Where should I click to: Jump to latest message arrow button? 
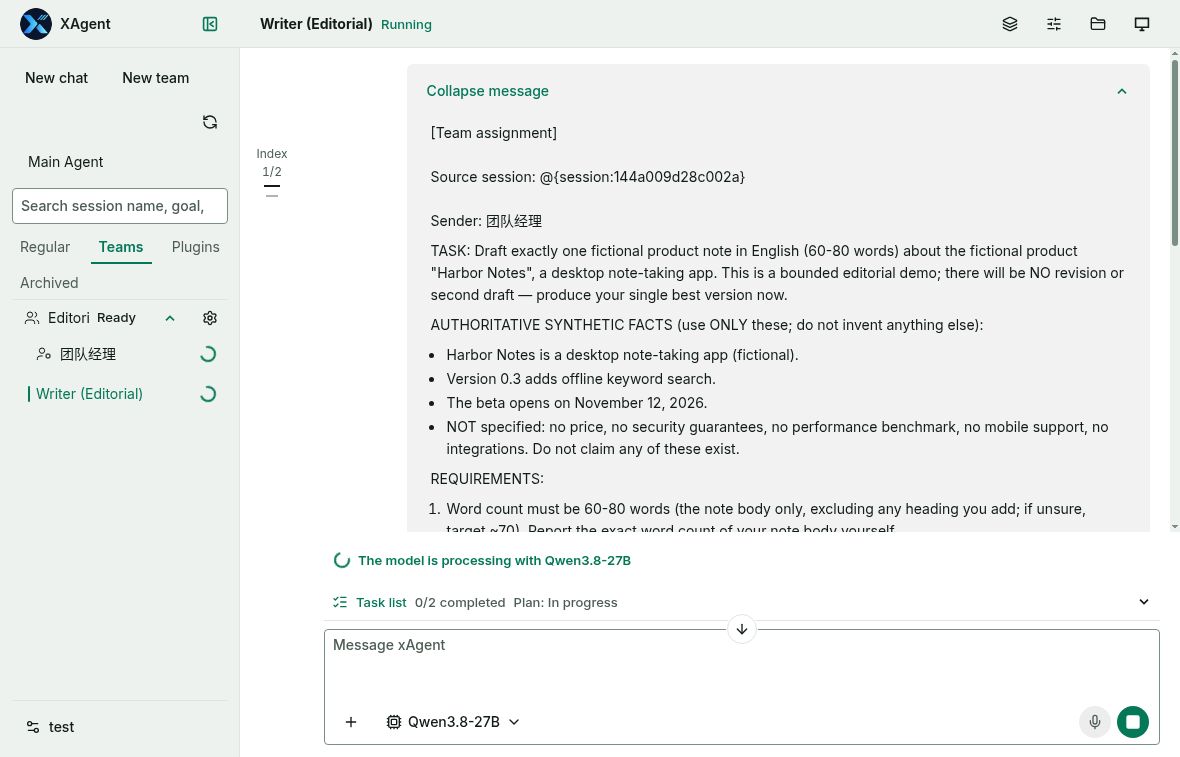point(741,629)
